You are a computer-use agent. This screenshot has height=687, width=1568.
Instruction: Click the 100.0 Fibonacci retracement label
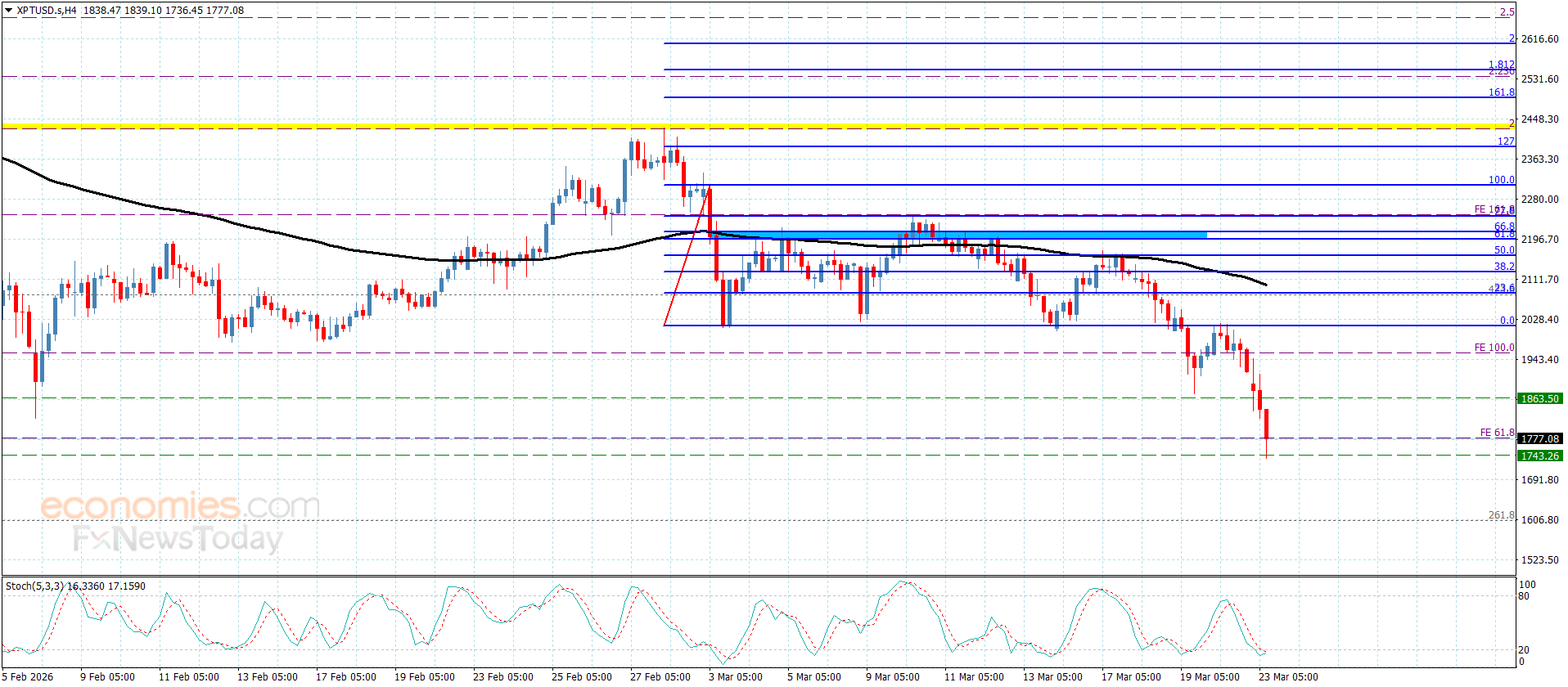(1502, 180)
